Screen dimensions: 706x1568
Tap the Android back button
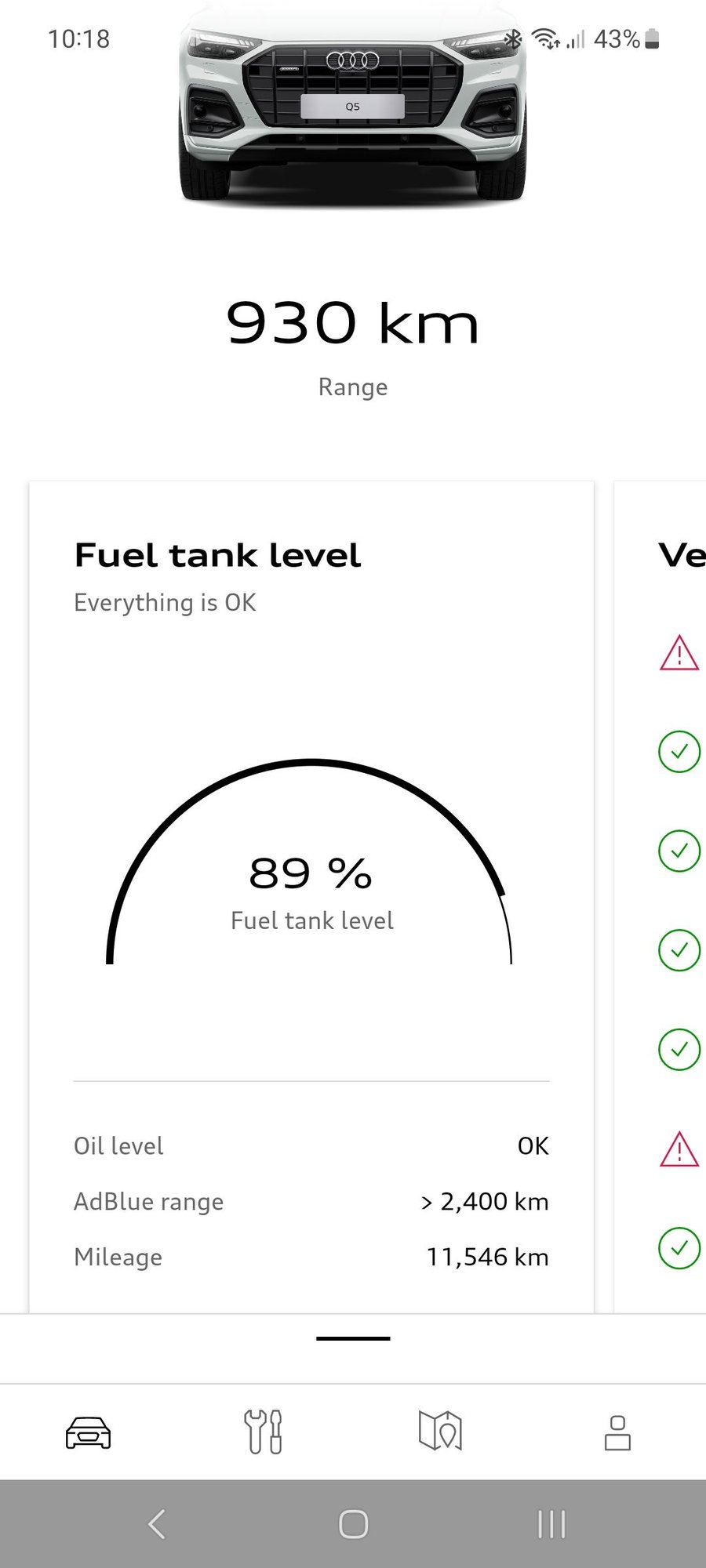point(157,1524)
